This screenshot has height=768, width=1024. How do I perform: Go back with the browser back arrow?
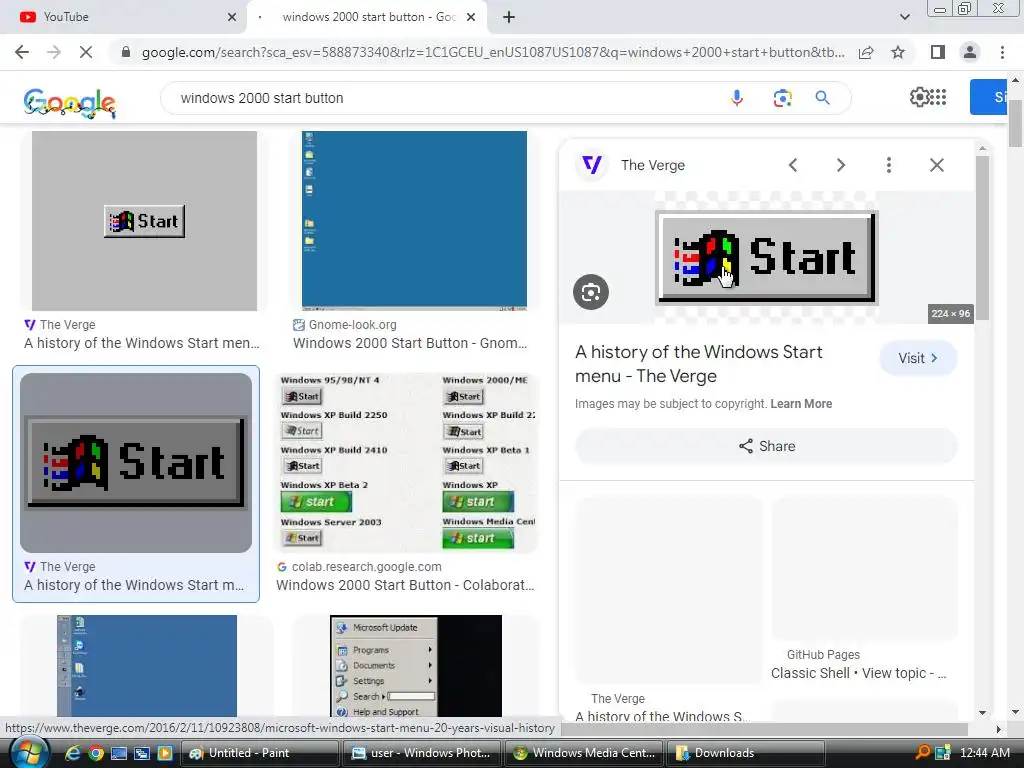point(22,52)
